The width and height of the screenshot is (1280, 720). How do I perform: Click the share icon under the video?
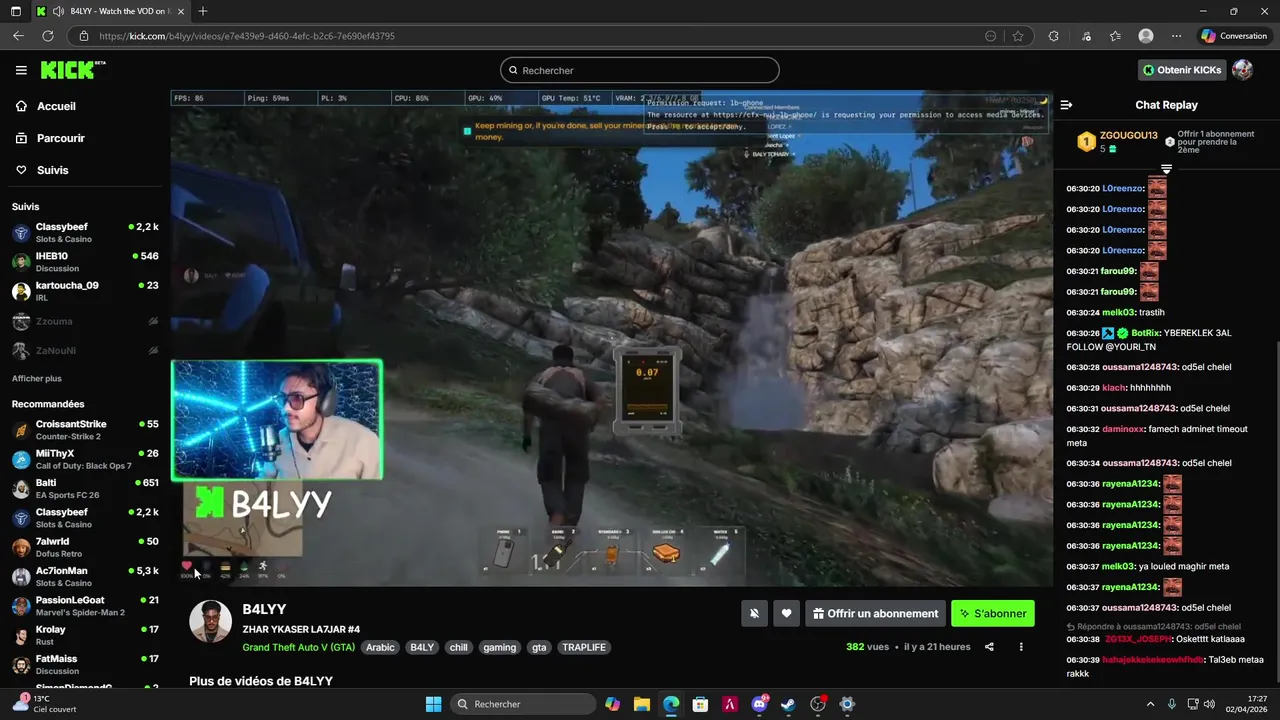tap(989, 647)
